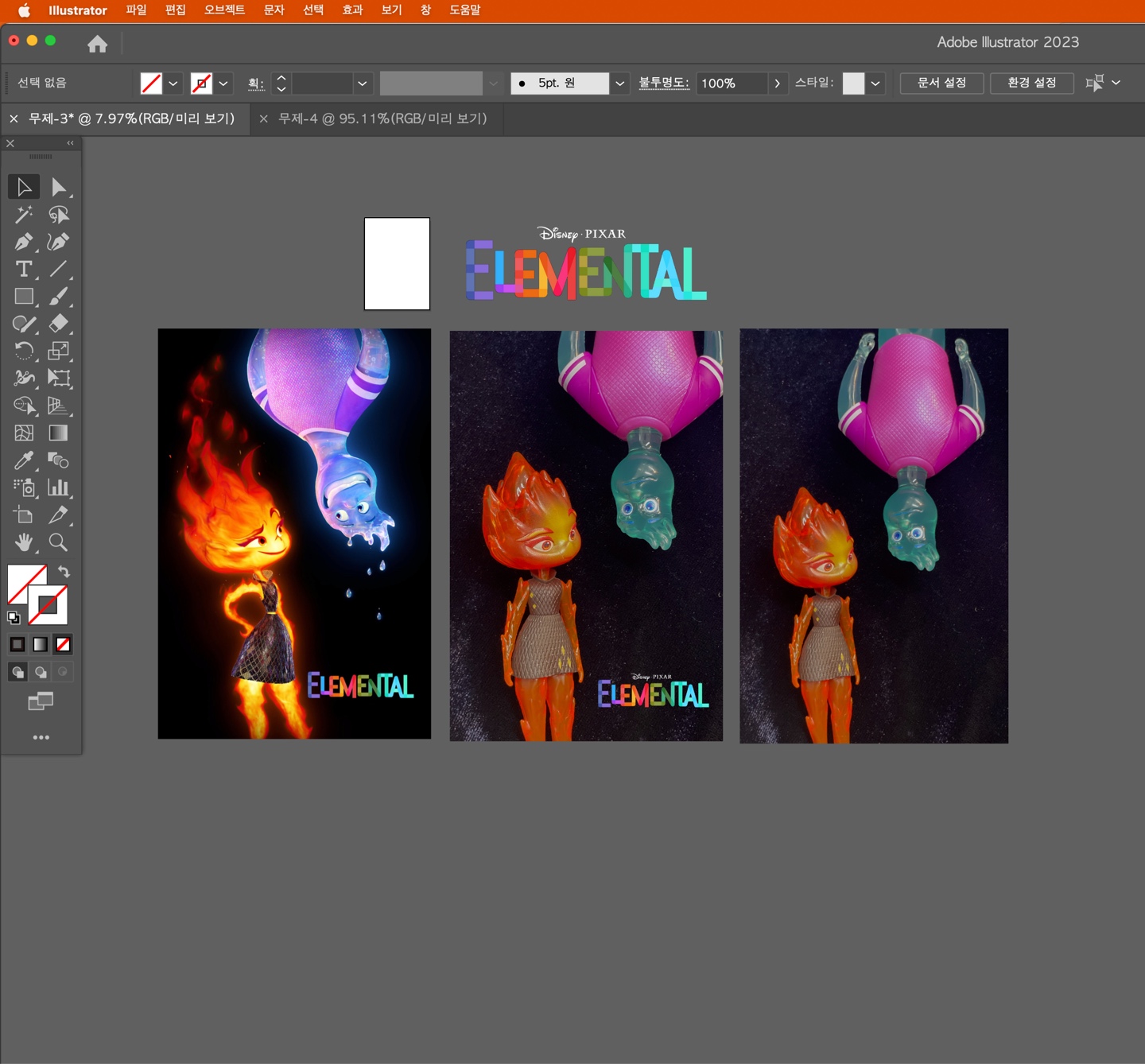This screenshot has width=1145, height=1064.
Task: Select the Perspective Grid tool
Action: tap(59, 406)
